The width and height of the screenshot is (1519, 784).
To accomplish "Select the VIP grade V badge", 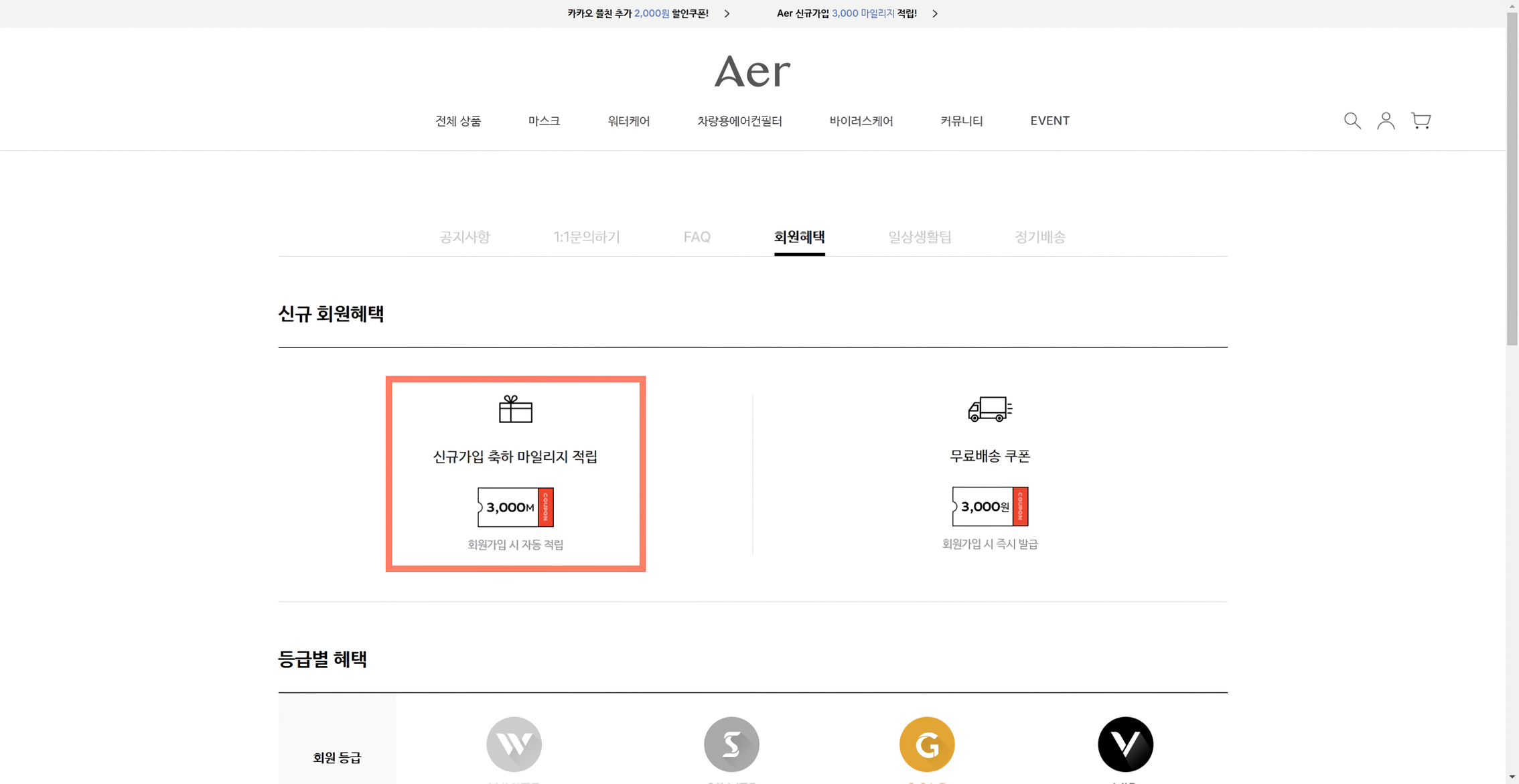I will (x=1125, y=744).
